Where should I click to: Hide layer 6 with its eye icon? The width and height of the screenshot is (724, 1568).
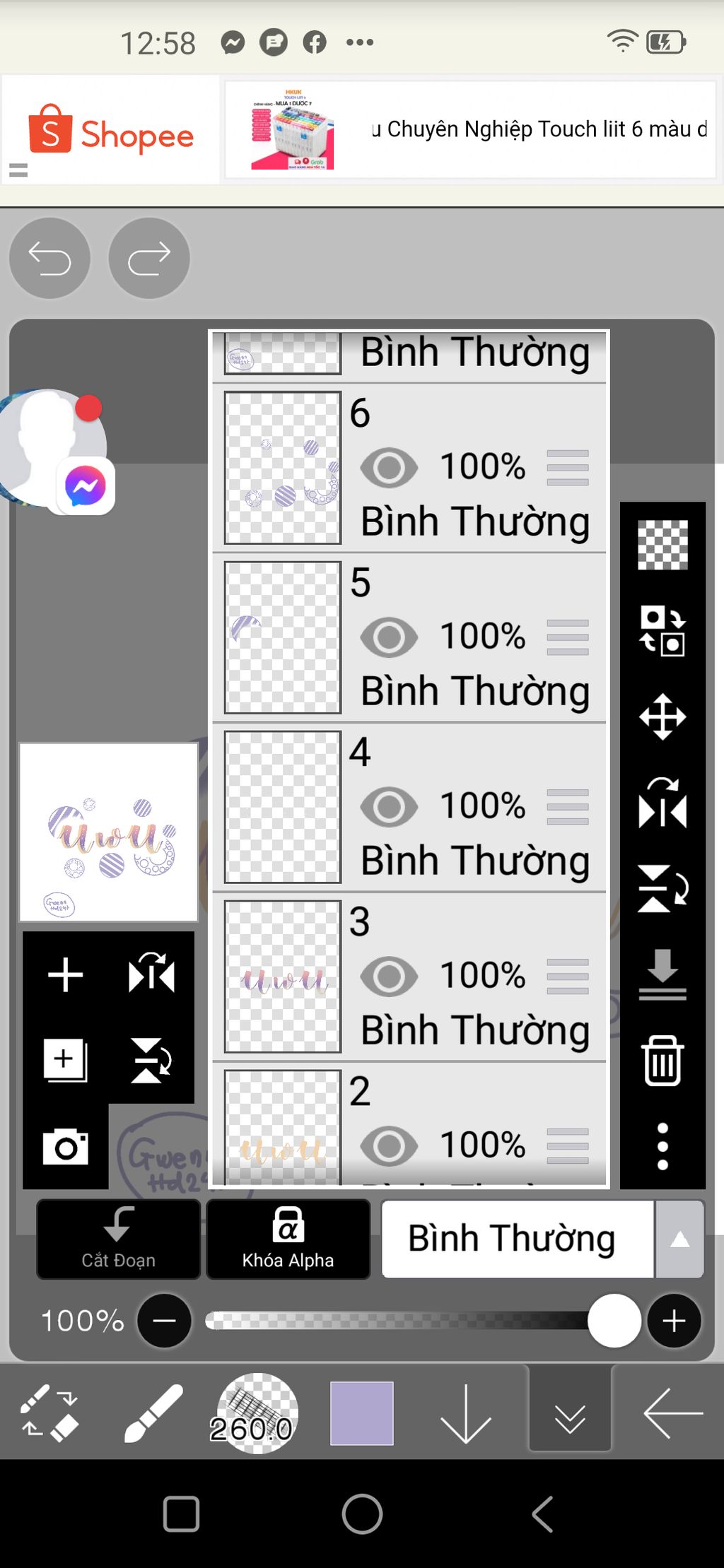point(389,467)
